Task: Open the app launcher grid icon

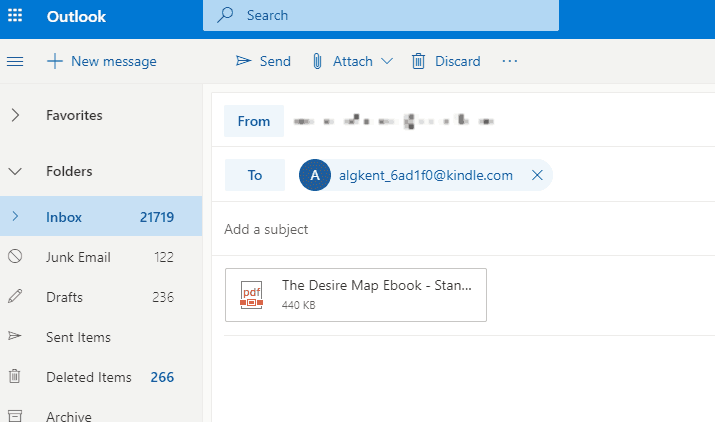Action: (15, 16)
